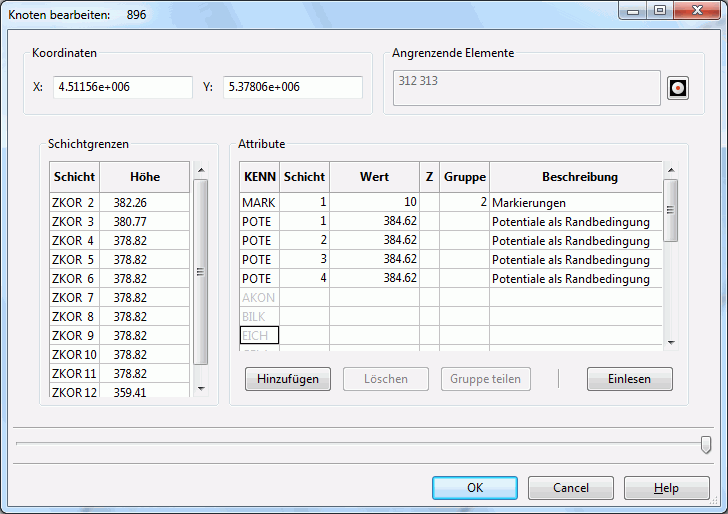The height and width of the screenshot is (514, 728).
Task: Select the MARK attribute row
Action: [x=258, y=203]
